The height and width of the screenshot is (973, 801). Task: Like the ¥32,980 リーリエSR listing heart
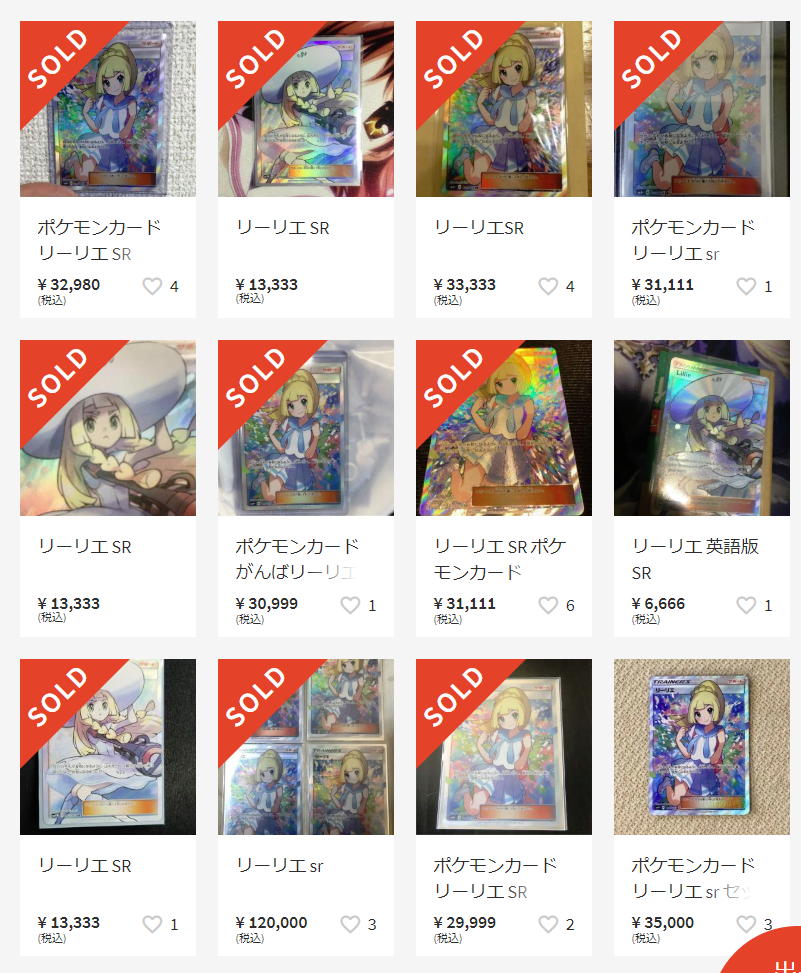pyautogui.click(x=152, y=286)
